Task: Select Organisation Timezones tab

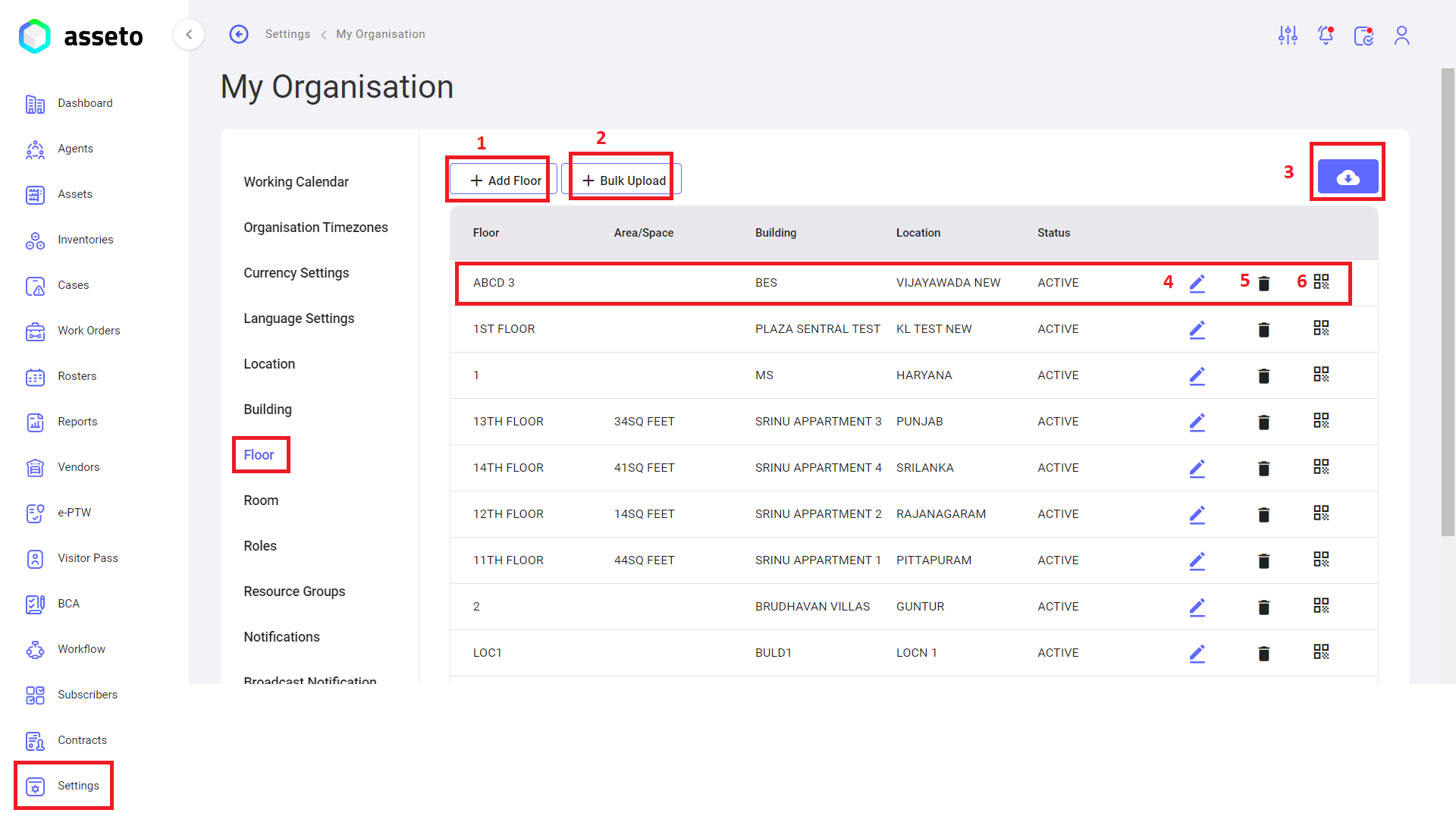Action: [x=315, y=228]
